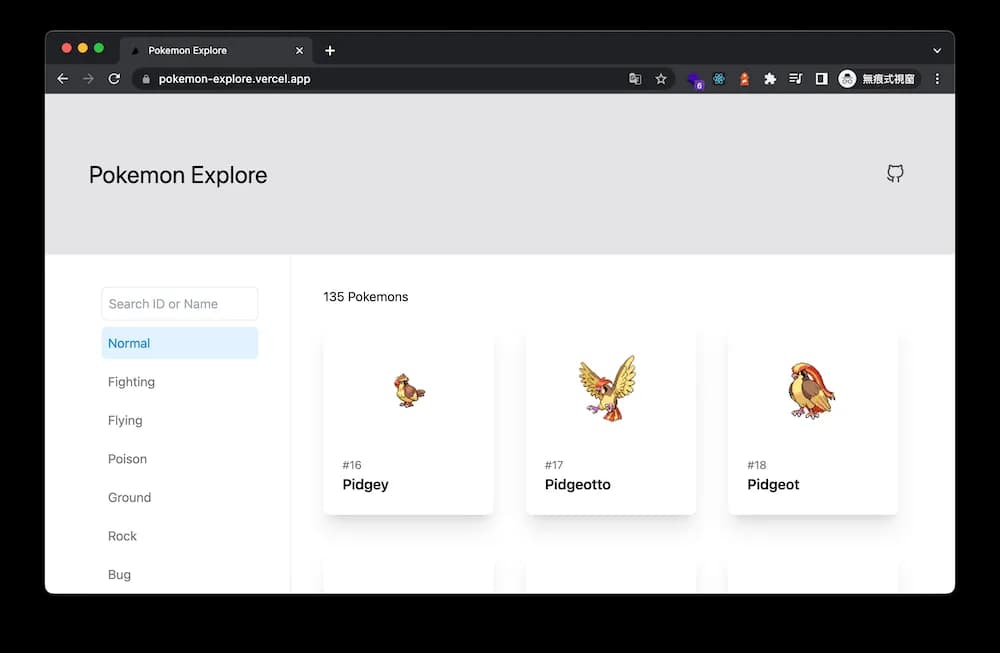
Task: Open the Pidgey sprite image
Action: [x=409, y=390]
